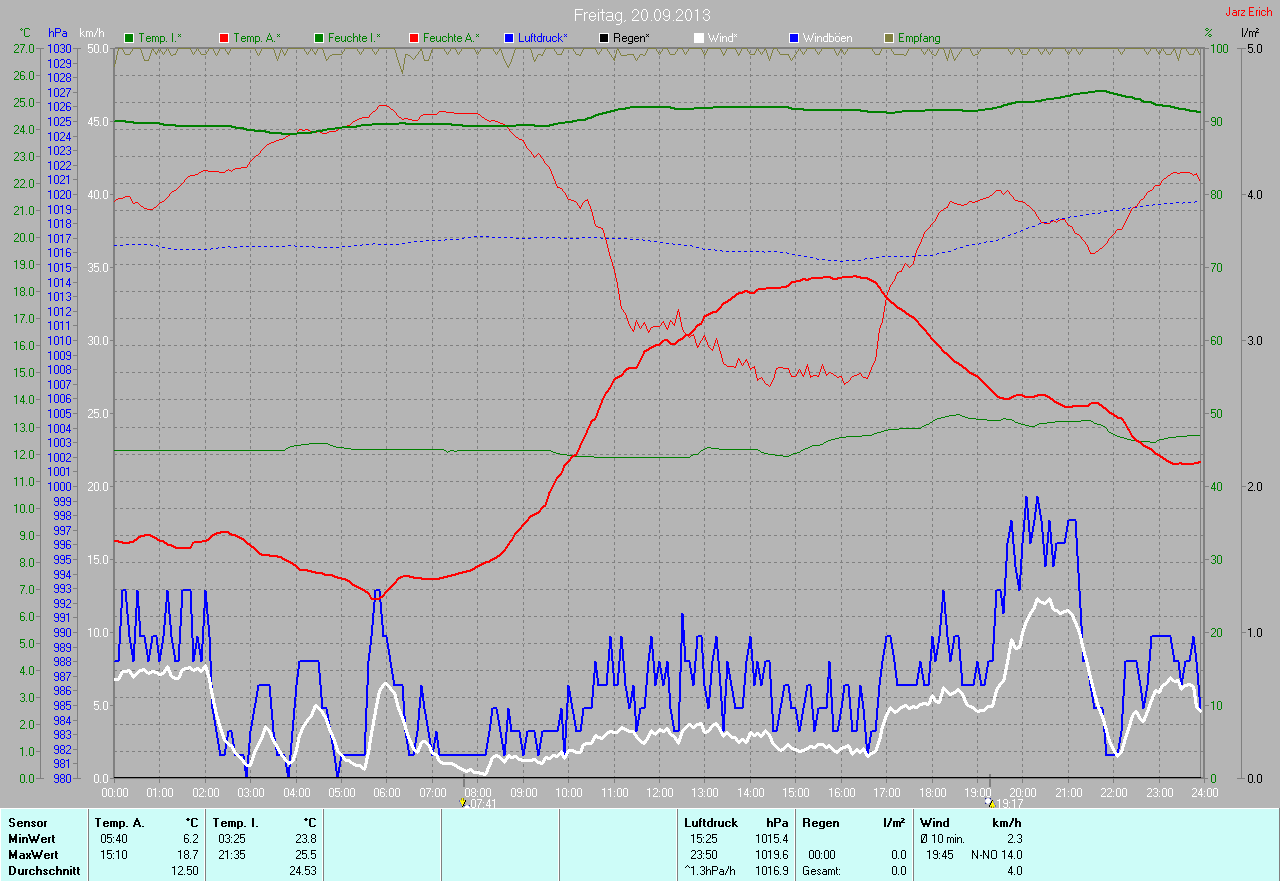Select the hPa axis unit label

(x=58, y=33)
